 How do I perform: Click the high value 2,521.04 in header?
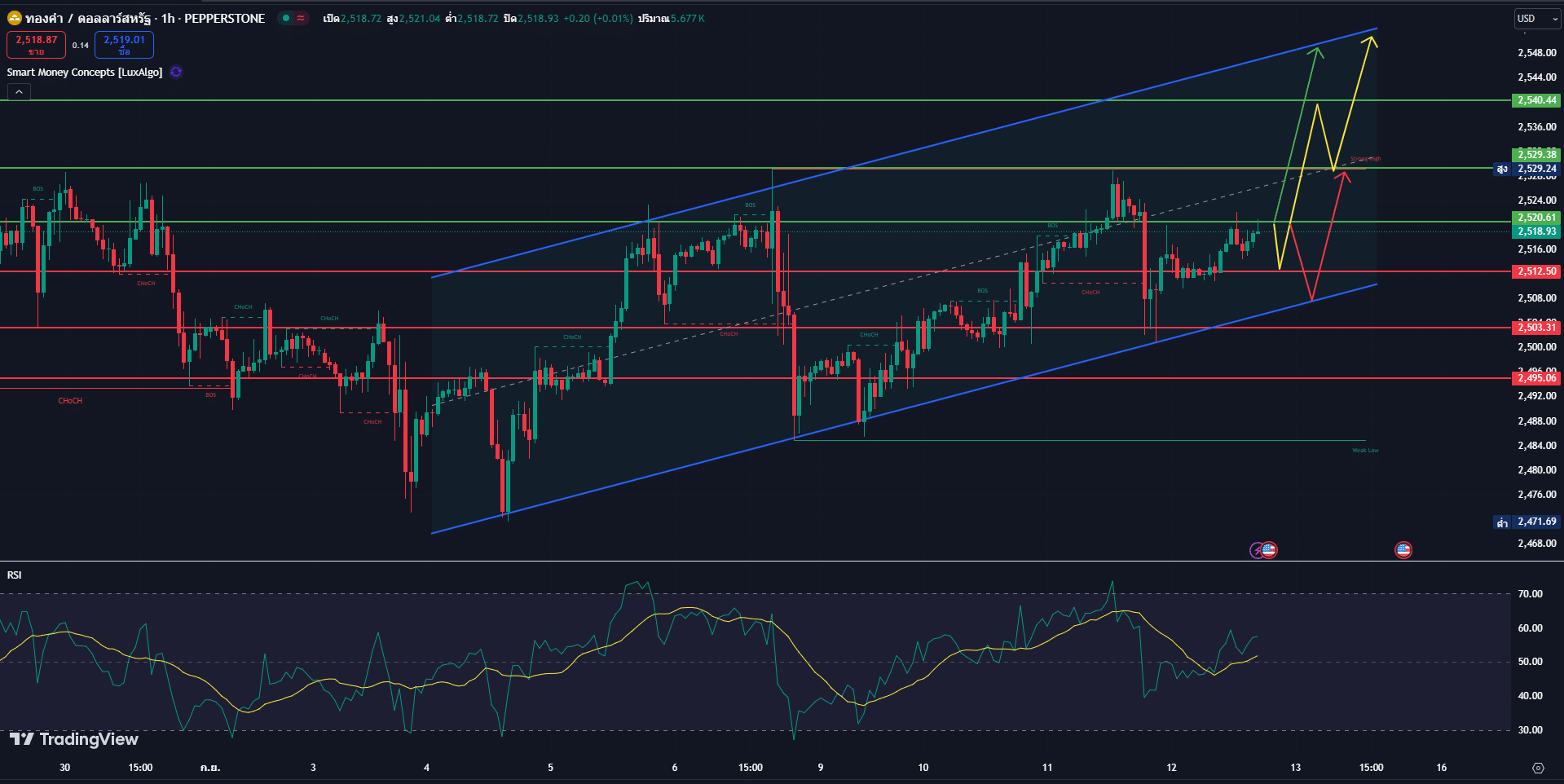[419, 18]
